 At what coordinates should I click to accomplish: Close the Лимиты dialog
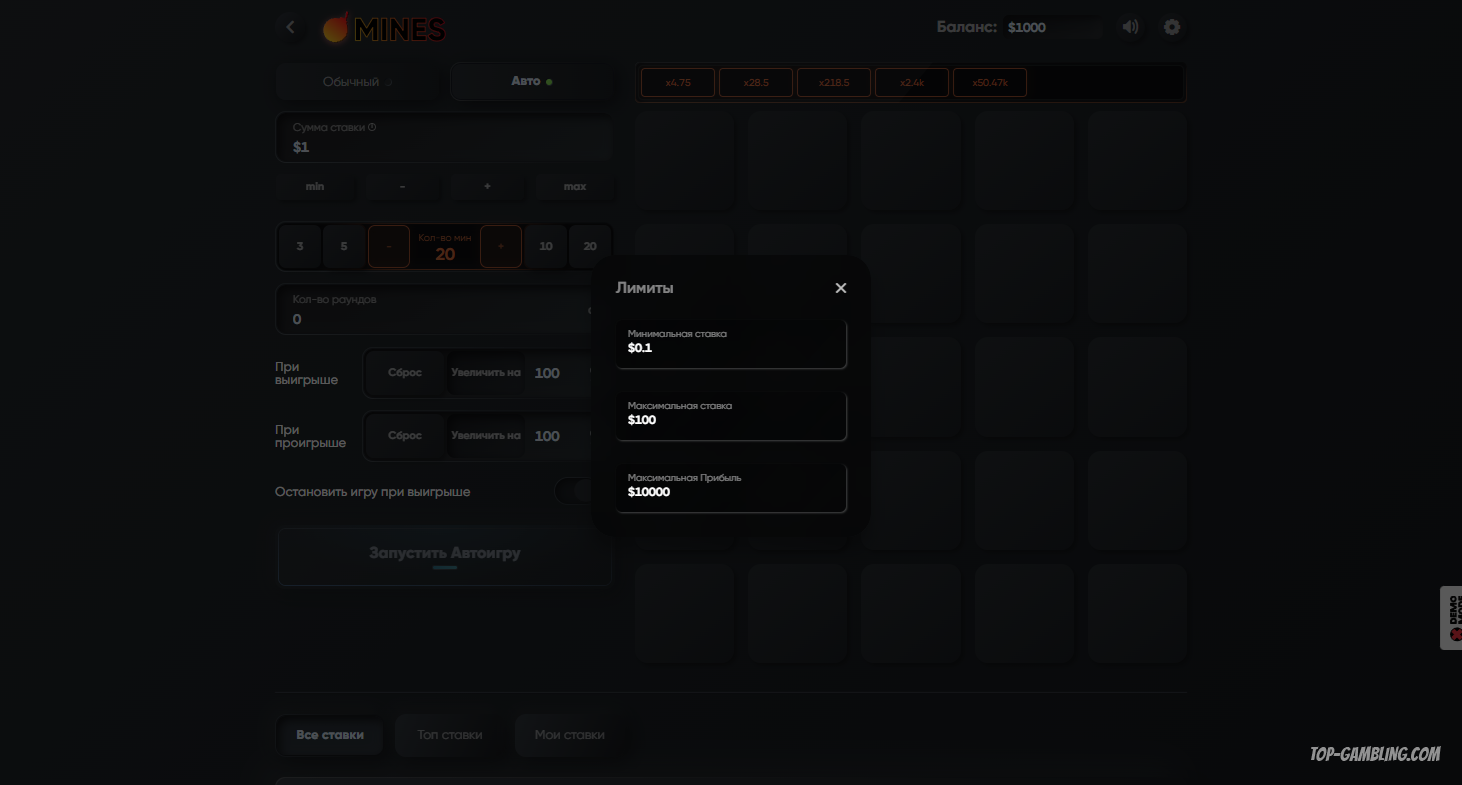pyautogui.click(x=840, y=288)
